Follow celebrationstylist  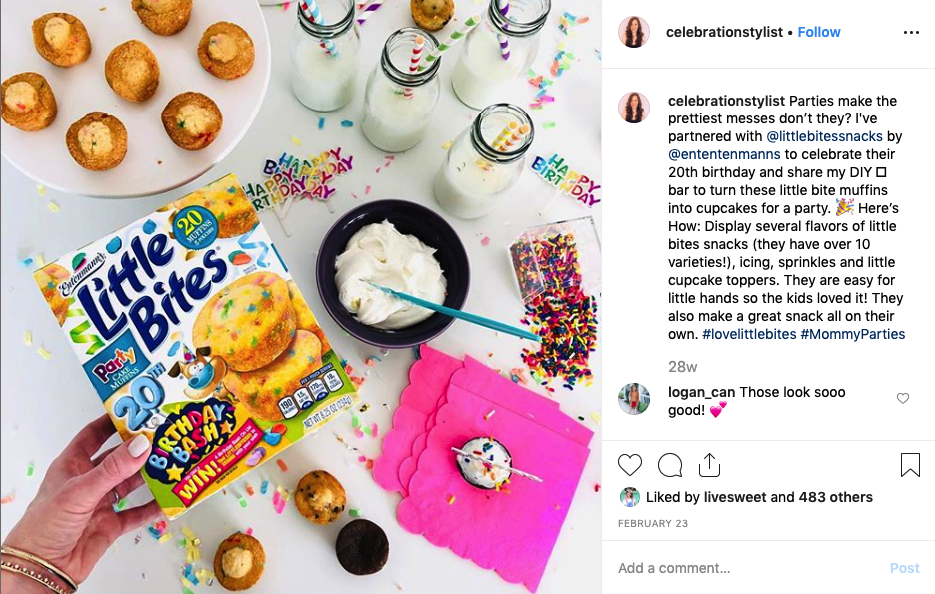[819, 32]
